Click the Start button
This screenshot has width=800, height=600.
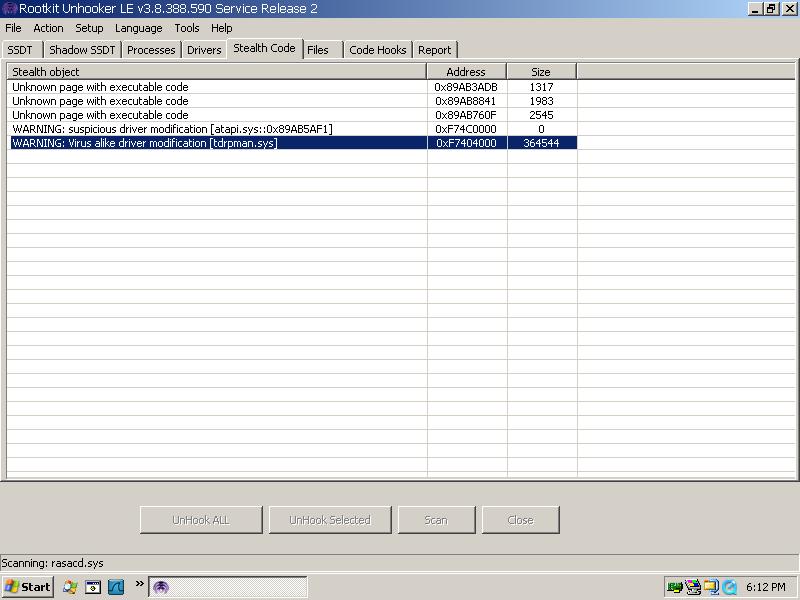pyautogui.click(x=28, y=587)
